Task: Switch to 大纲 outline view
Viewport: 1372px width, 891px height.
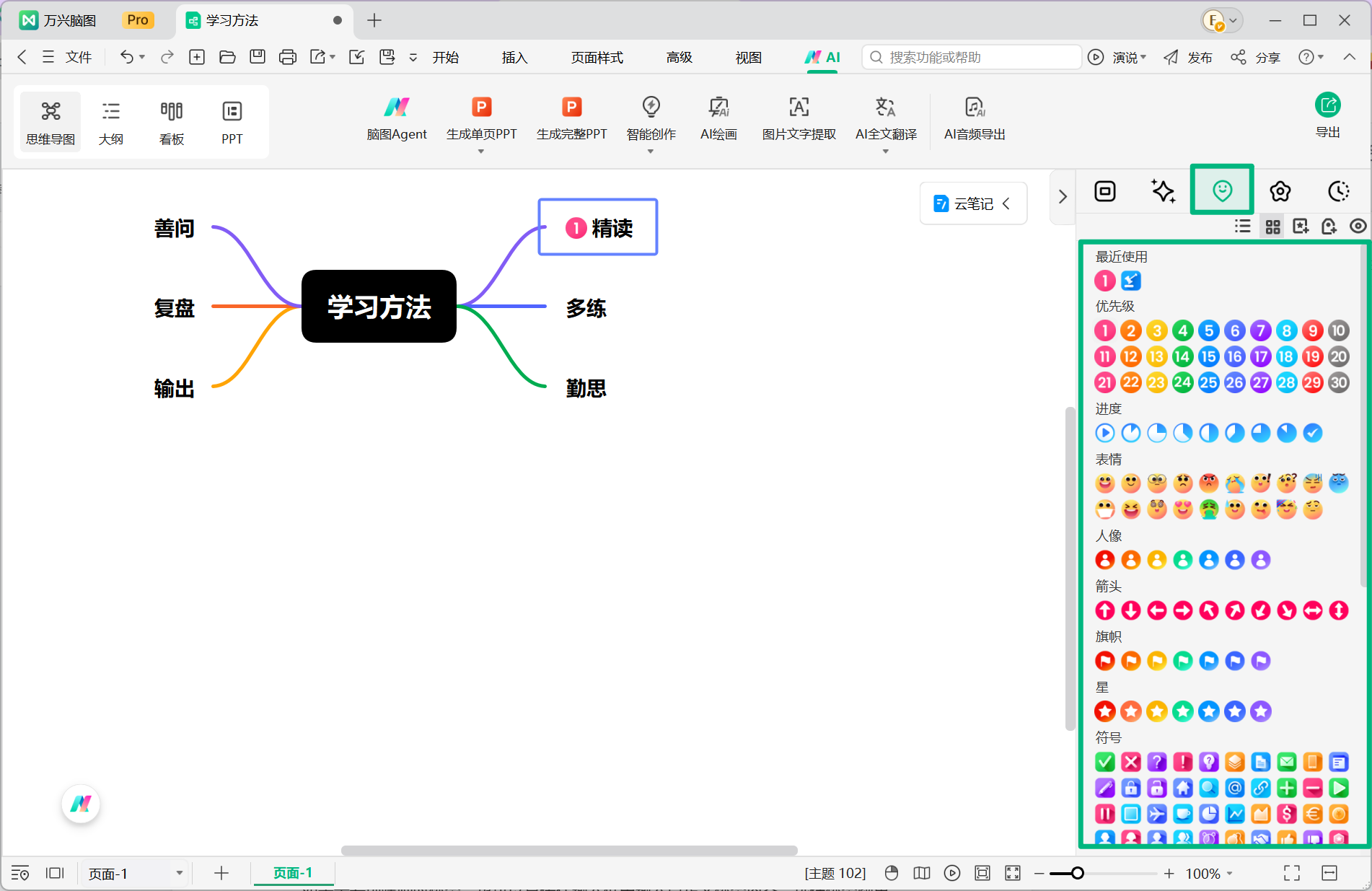Action: point(111,123)
